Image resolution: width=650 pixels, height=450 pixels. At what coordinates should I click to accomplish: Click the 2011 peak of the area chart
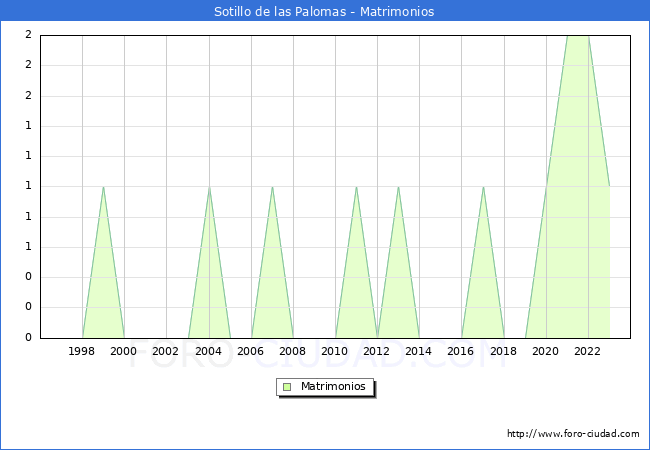357,187
